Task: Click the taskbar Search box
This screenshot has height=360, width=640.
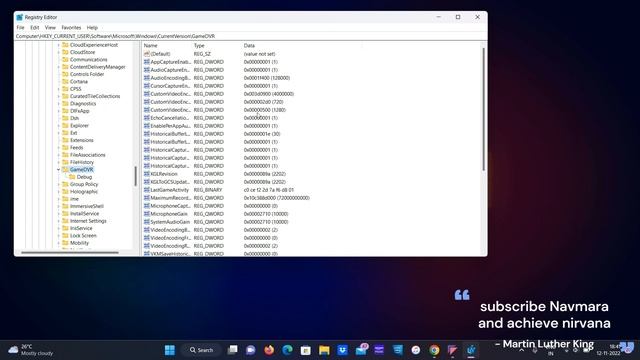Action: (x=202, y=350)
